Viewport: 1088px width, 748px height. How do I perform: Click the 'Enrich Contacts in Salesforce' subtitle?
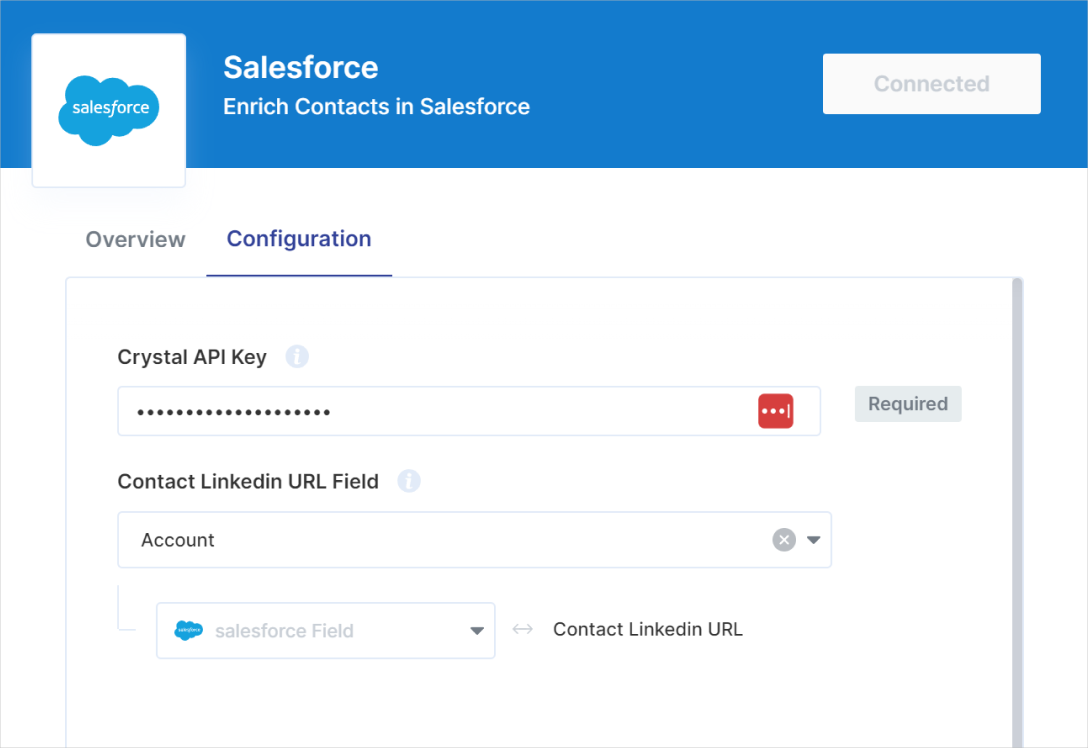[x=376, y=107]
